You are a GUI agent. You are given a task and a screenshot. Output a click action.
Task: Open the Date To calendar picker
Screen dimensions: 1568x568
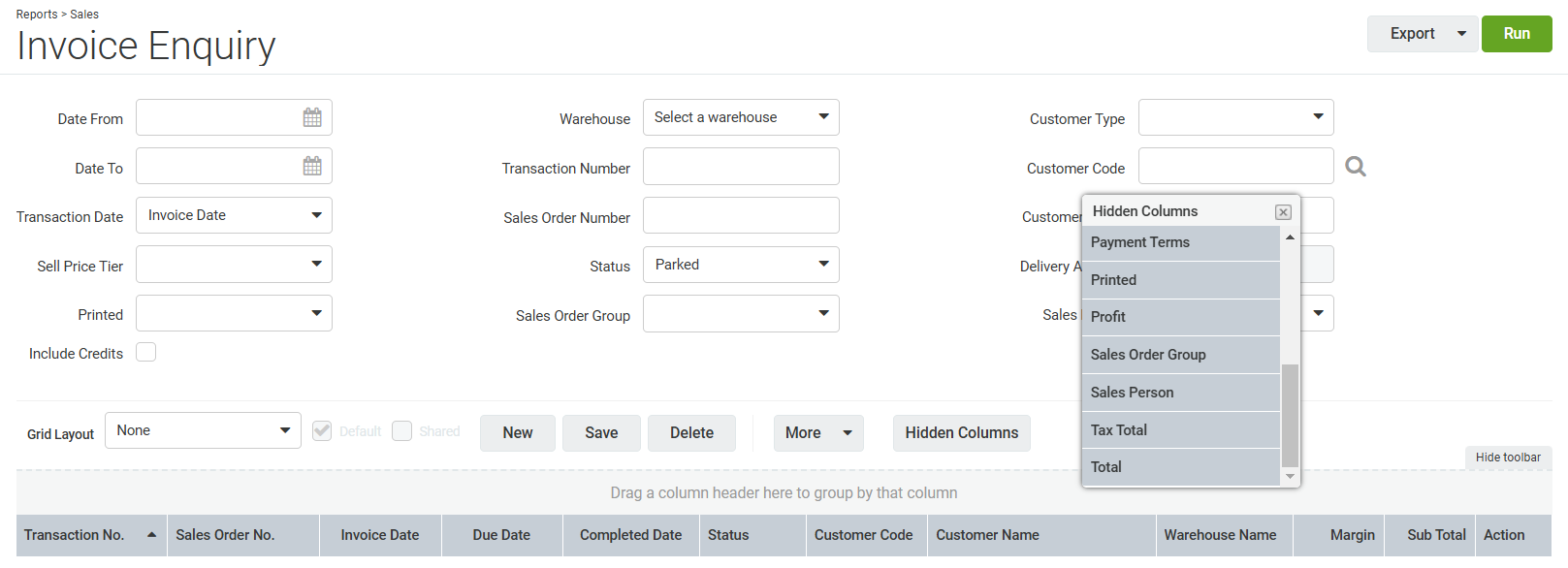click(x=312, y=166)
